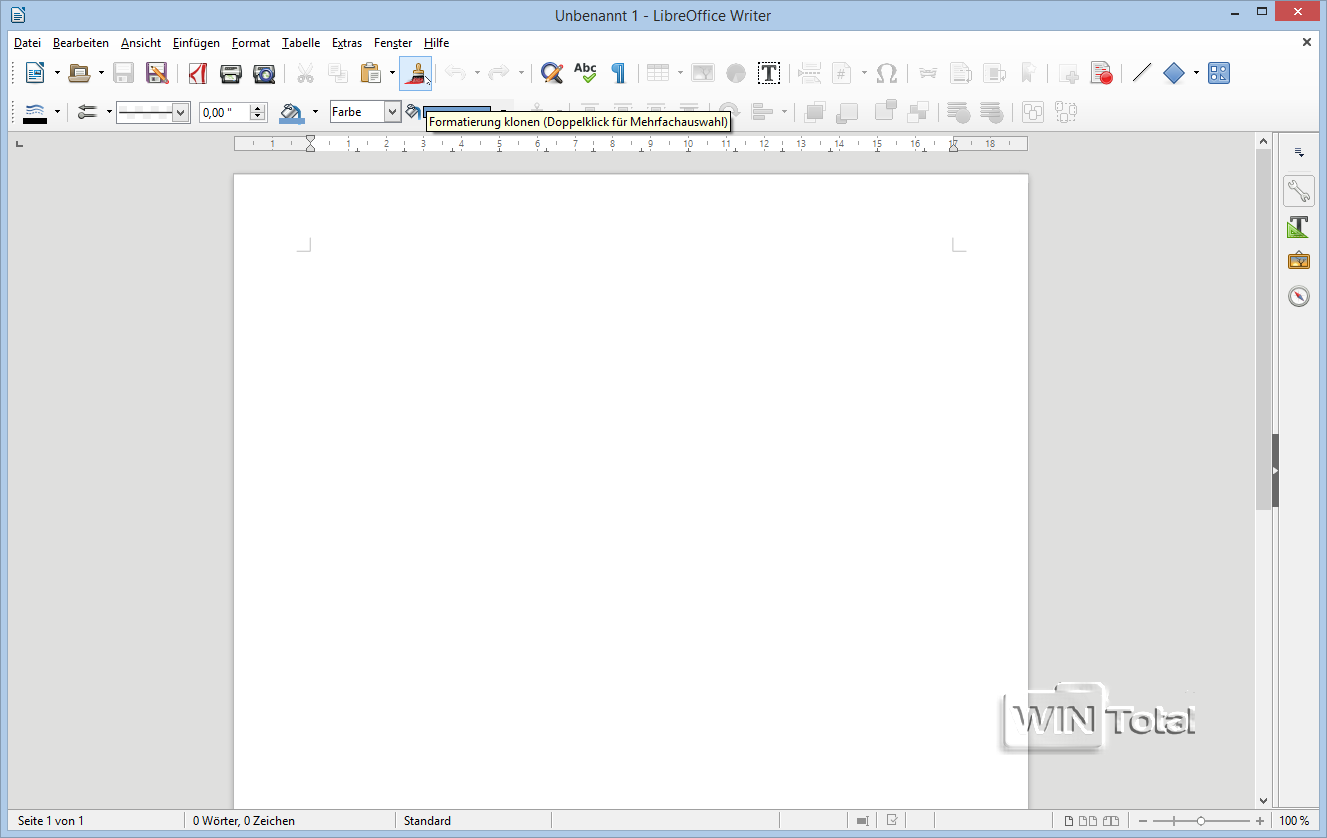1327x838 pixels.
Task: Expand the basic shapes dropdown arrow
Action: coord(1196,73)
